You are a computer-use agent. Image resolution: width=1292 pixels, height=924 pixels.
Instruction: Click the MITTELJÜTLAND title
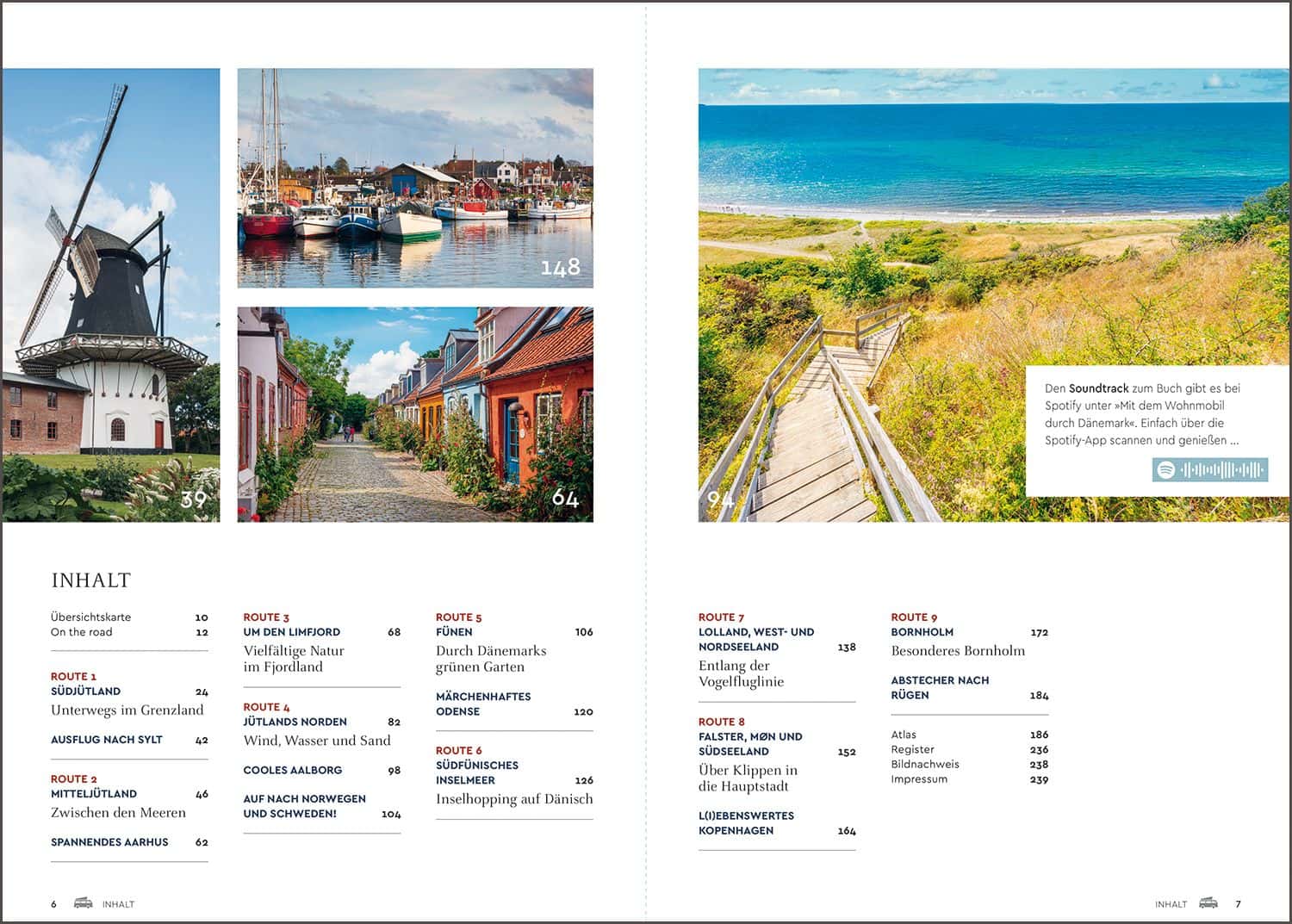pyautogui.click(x=94, y=794)
